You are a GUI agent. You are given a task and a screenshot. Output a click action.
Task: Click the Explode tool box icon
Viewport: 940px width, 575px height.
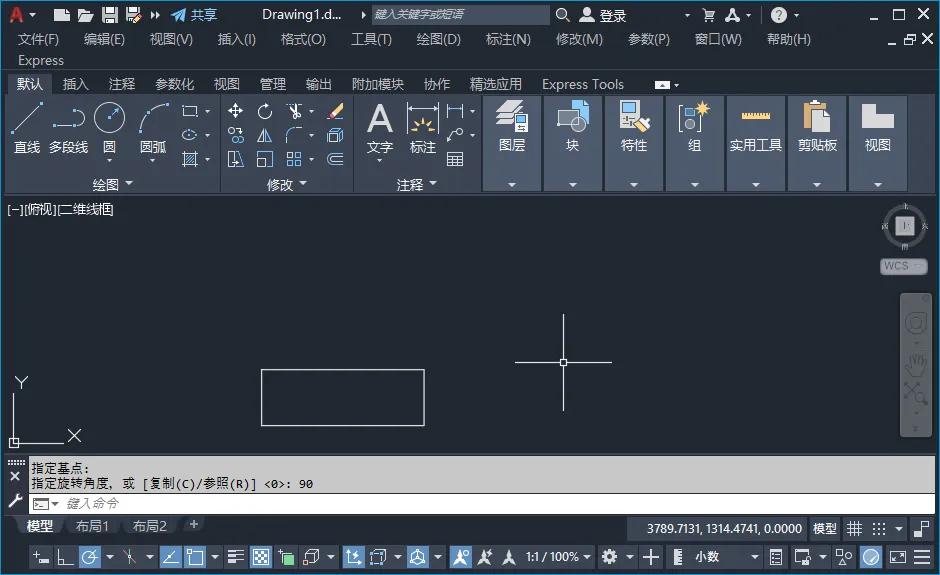[x=336, y=136]
